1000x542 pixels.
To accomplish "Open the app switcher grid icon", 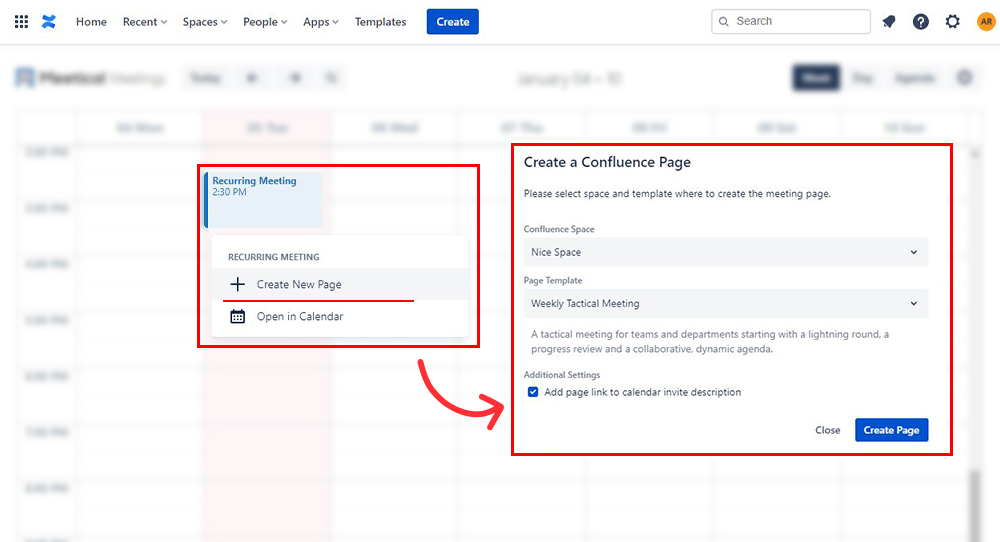I will [x=21, y=22].
